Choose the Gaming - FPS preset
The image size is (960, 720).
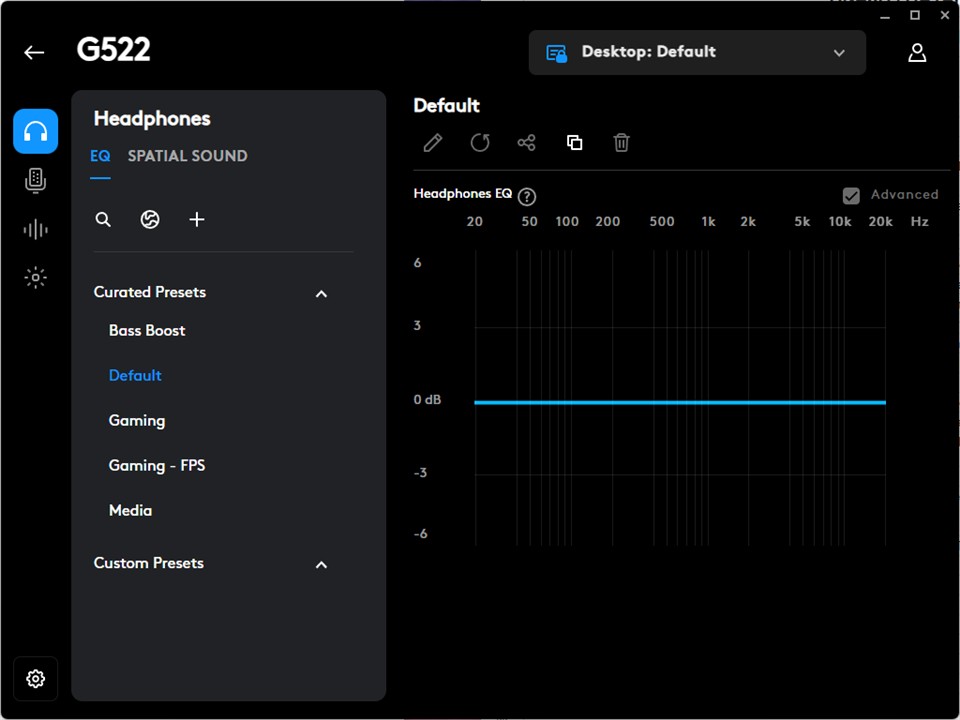pyautogui.click(x=157, y=465)
